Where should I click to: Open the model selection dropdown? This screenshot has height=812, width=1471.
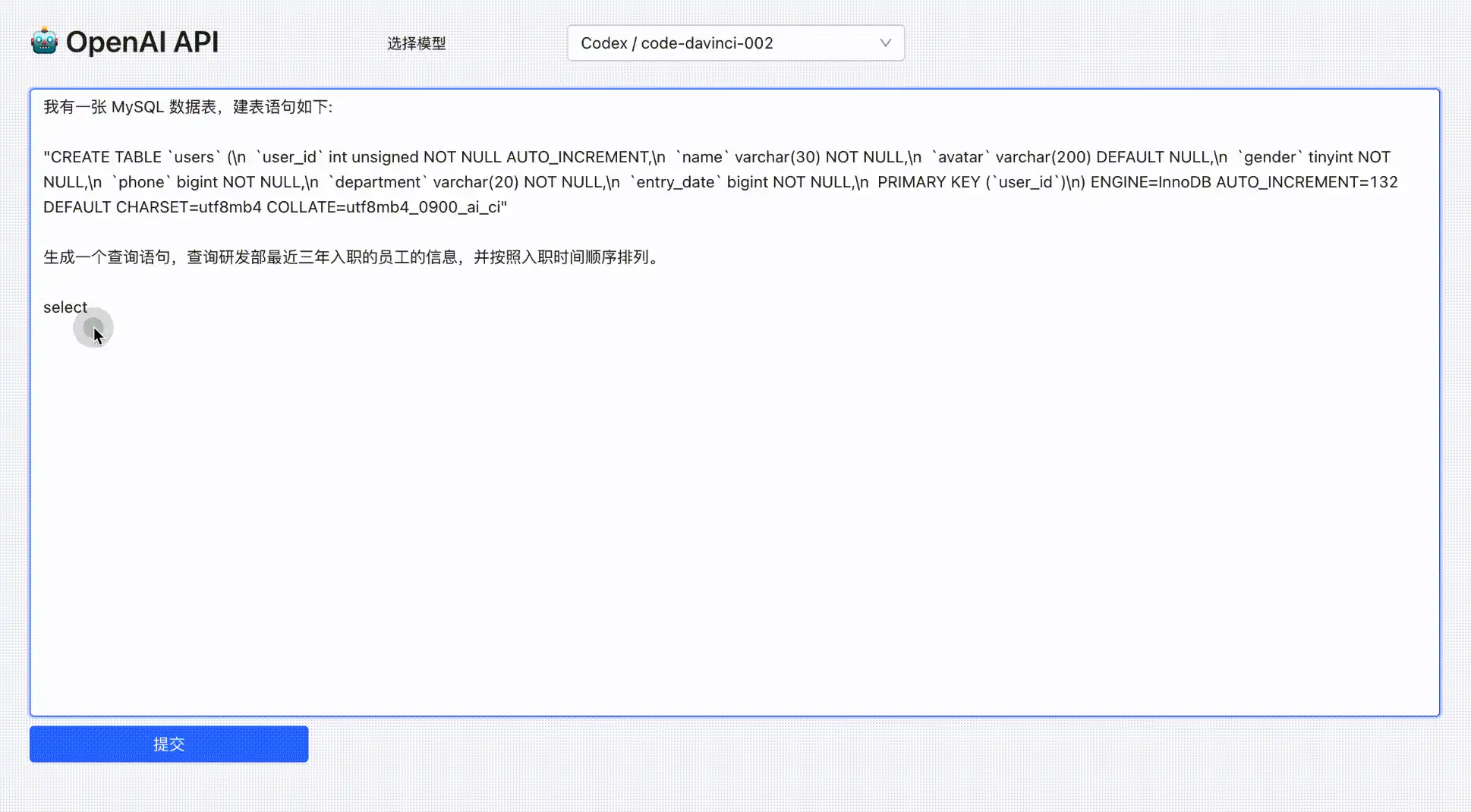tap(734, 43)
